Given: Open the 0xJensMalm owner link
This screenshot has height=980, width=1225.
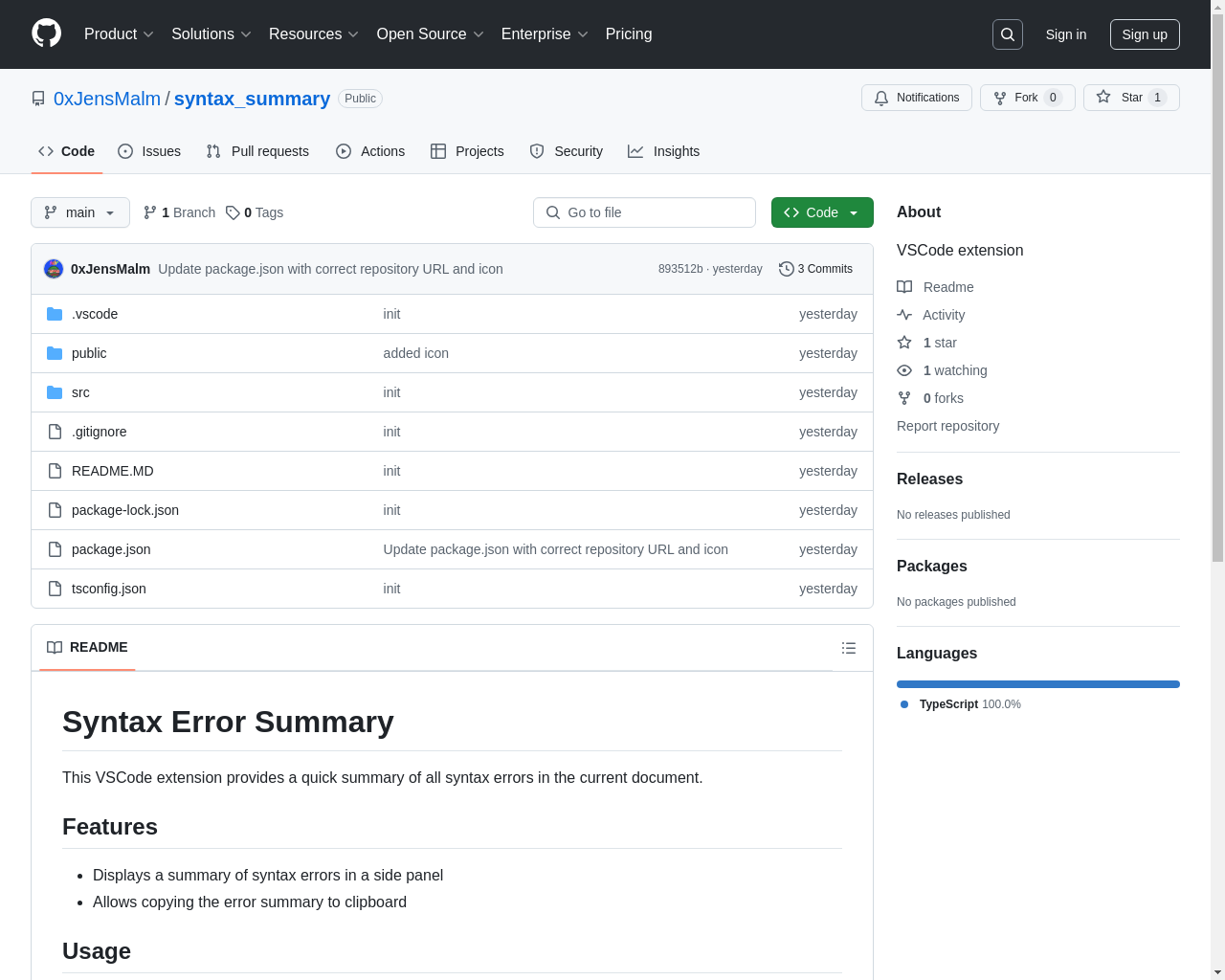Looking at the screenshot, I should click(x=107, y=99).
